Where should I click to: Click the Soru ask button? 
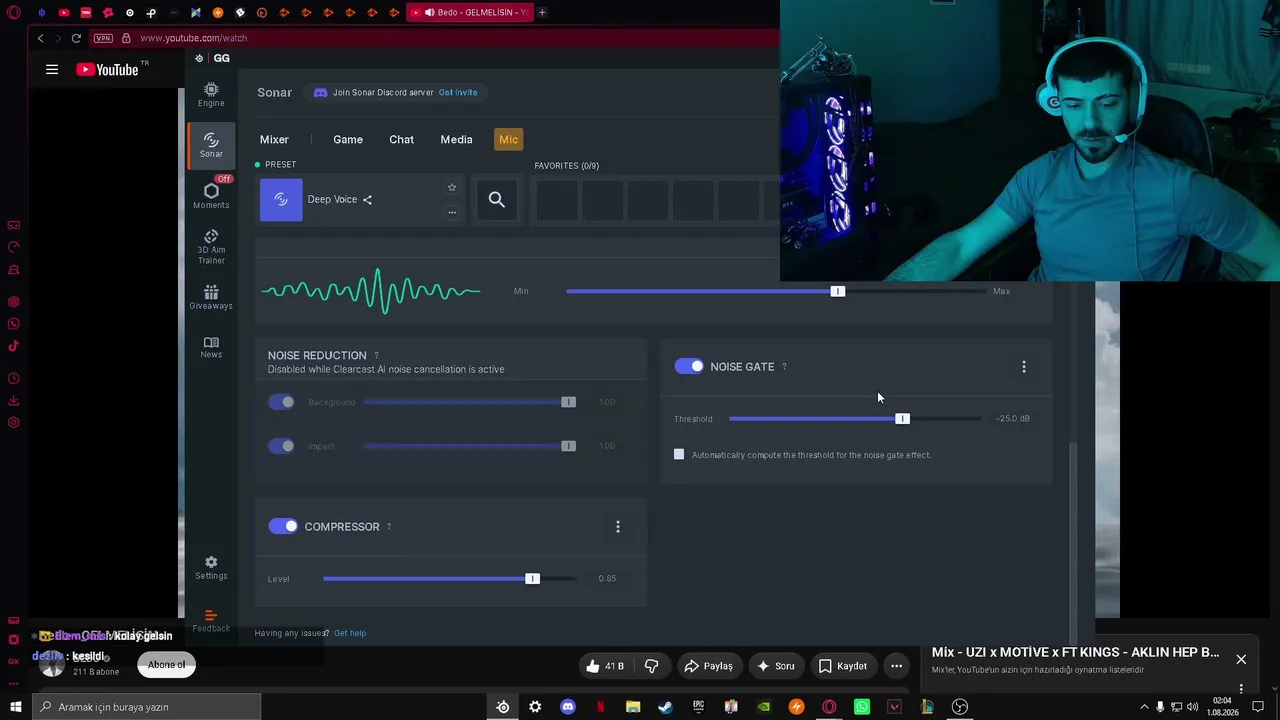(775, 666)
